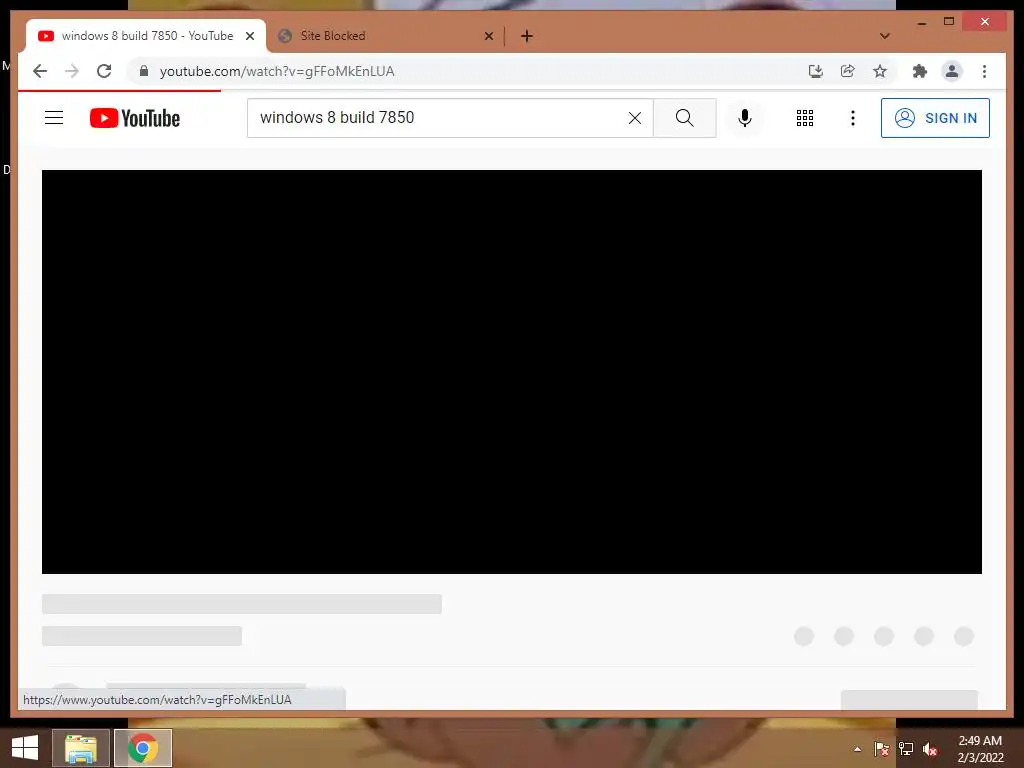Clear the YouTube search query

click(635, 118)
